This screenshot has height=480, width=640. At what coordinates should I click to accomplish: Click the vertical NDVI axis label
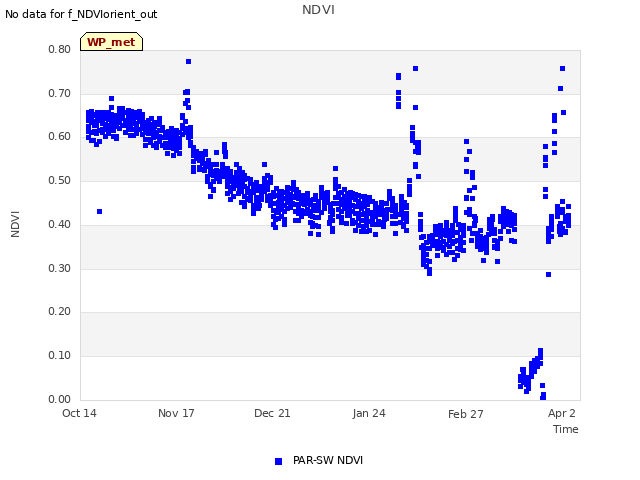point(15,224)
